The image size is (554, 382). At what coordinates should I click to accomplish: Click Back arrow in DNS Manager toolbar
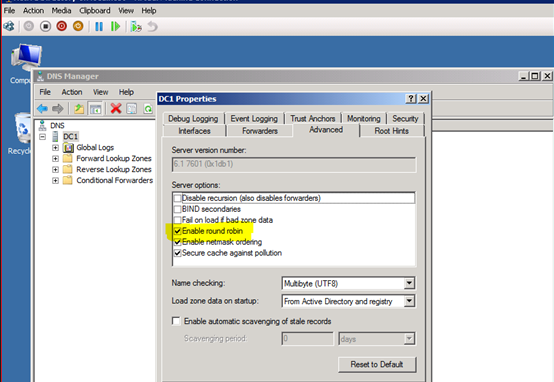point(42,108)
